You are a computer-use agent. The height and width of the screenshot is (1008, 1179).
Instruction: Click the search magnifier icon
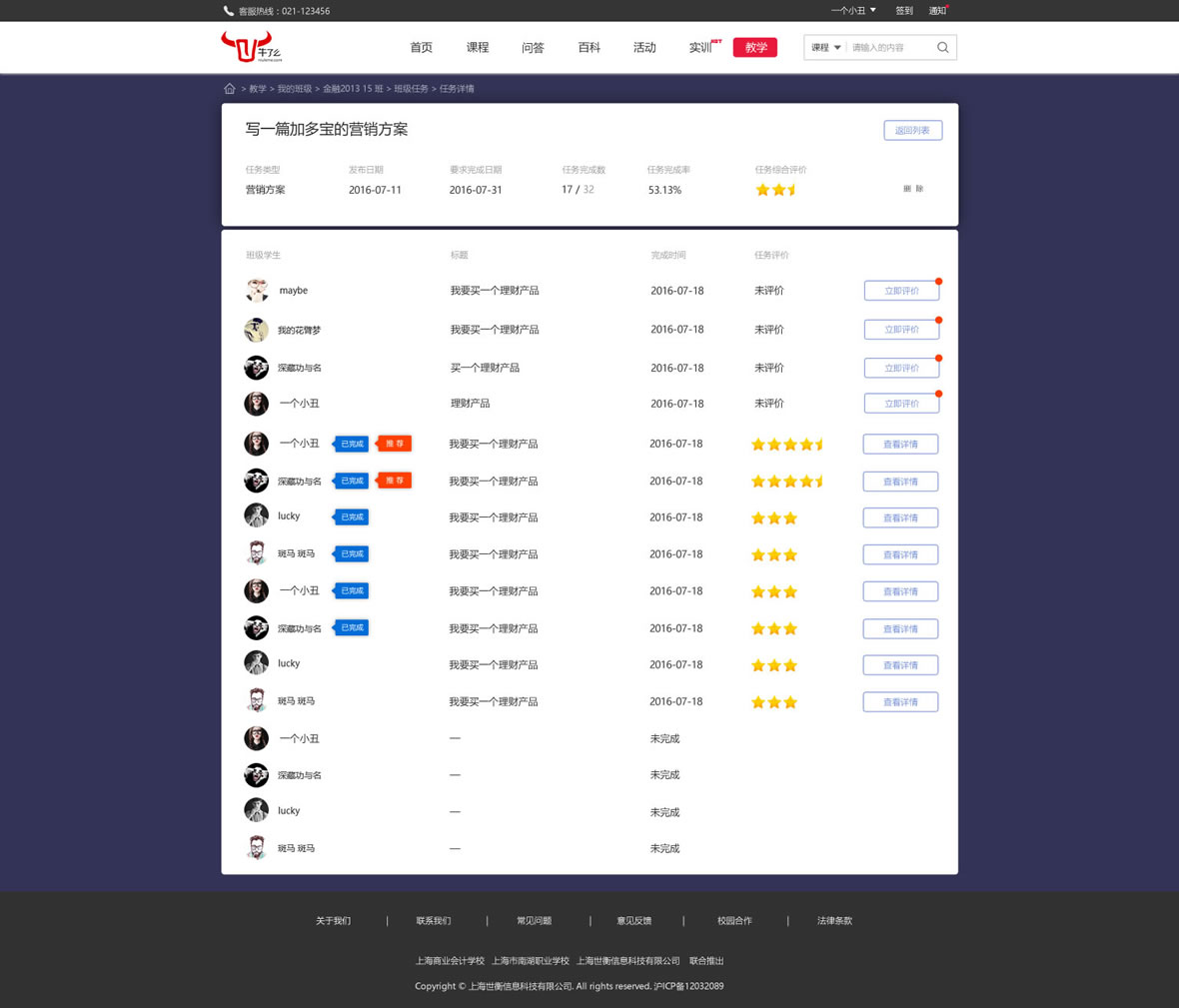point(942,47)
